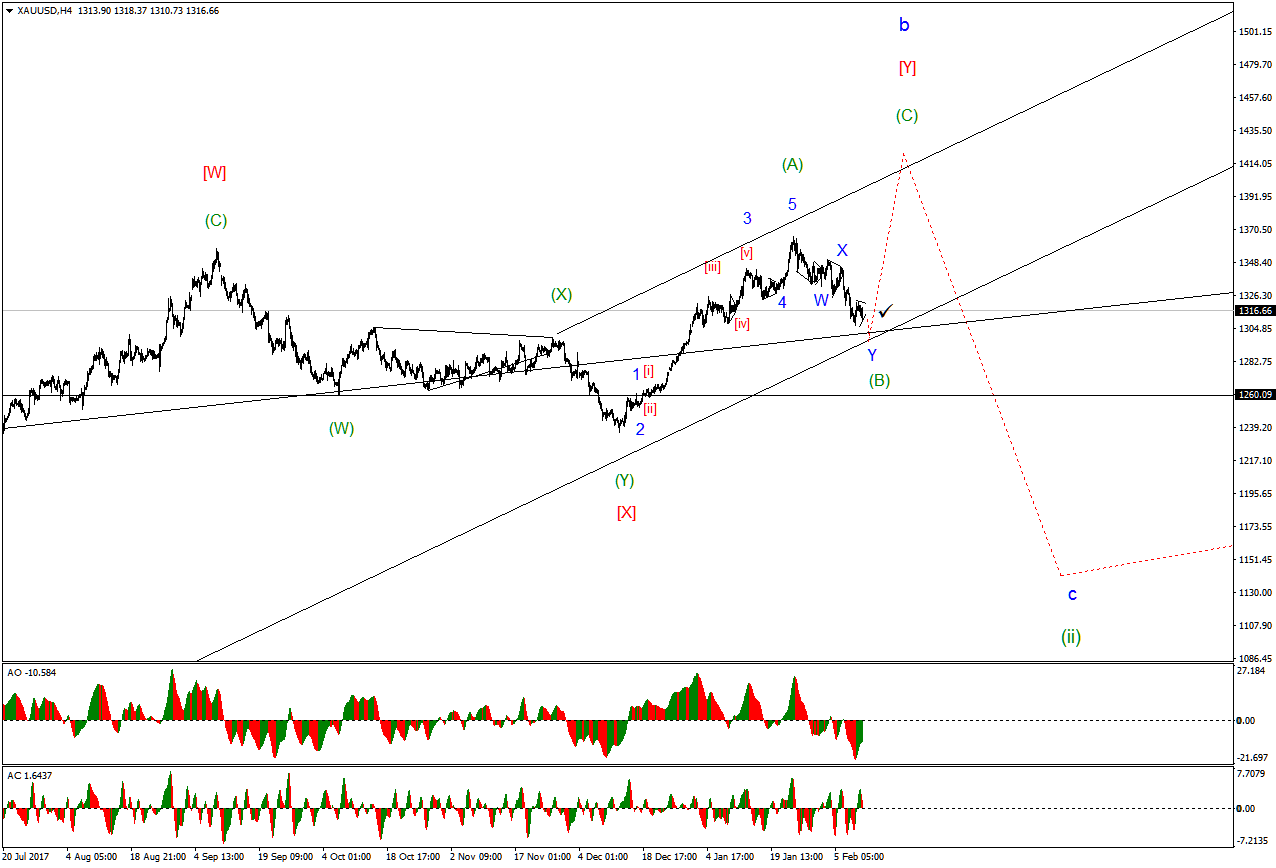
Task: Click the 1435.50 price axis value
Action: (1254, 131)
